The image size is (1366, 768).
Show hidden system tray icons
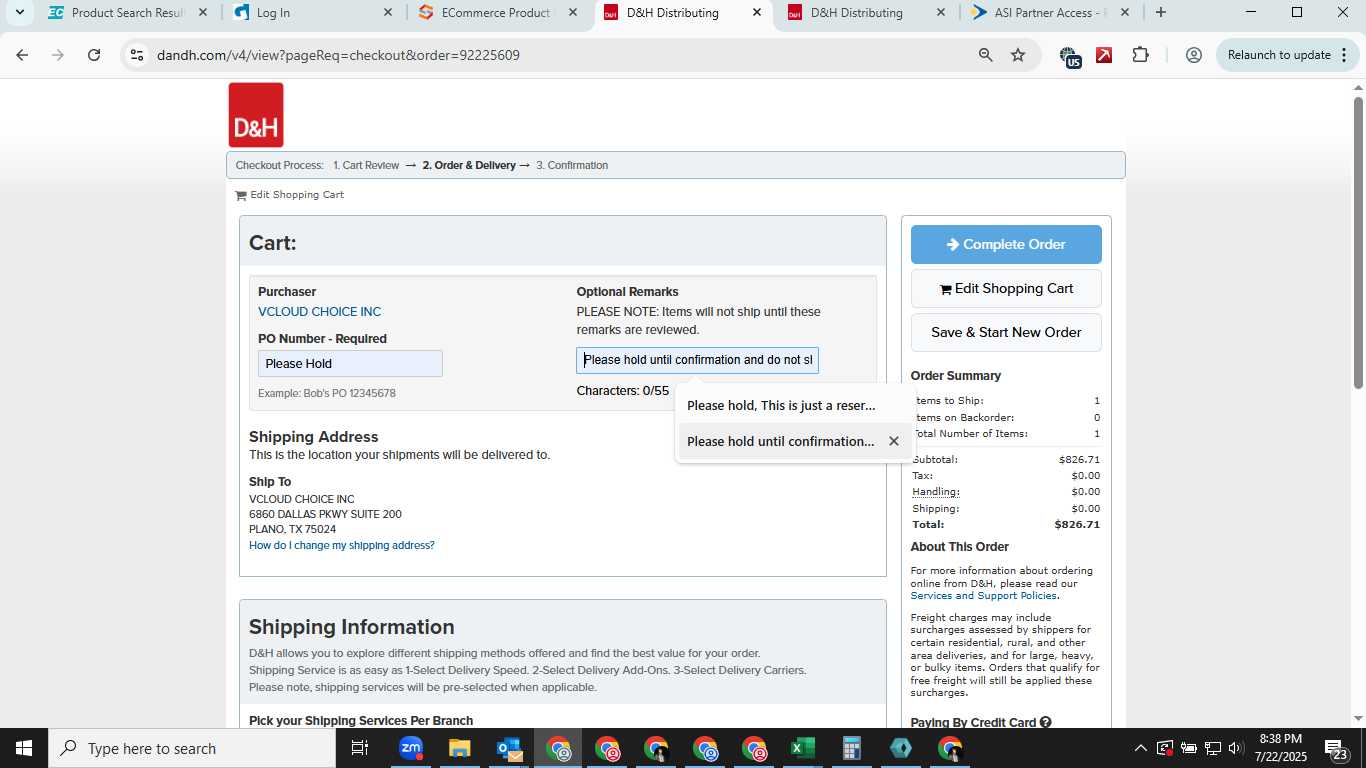(1141, 748)
